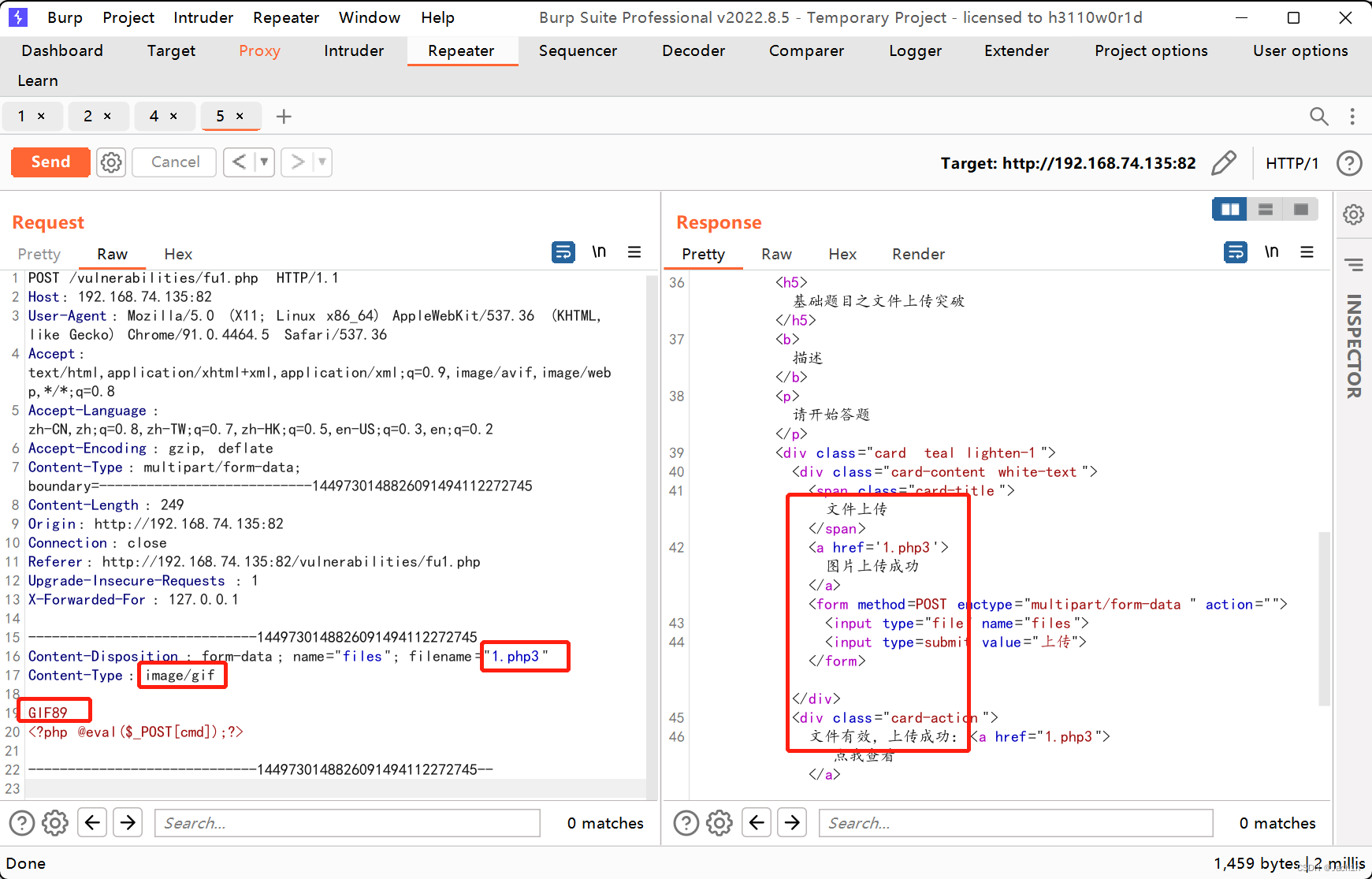Open the Proxy tool tab
Viewport: 1372px width, 879px height.
pos(259,50)
